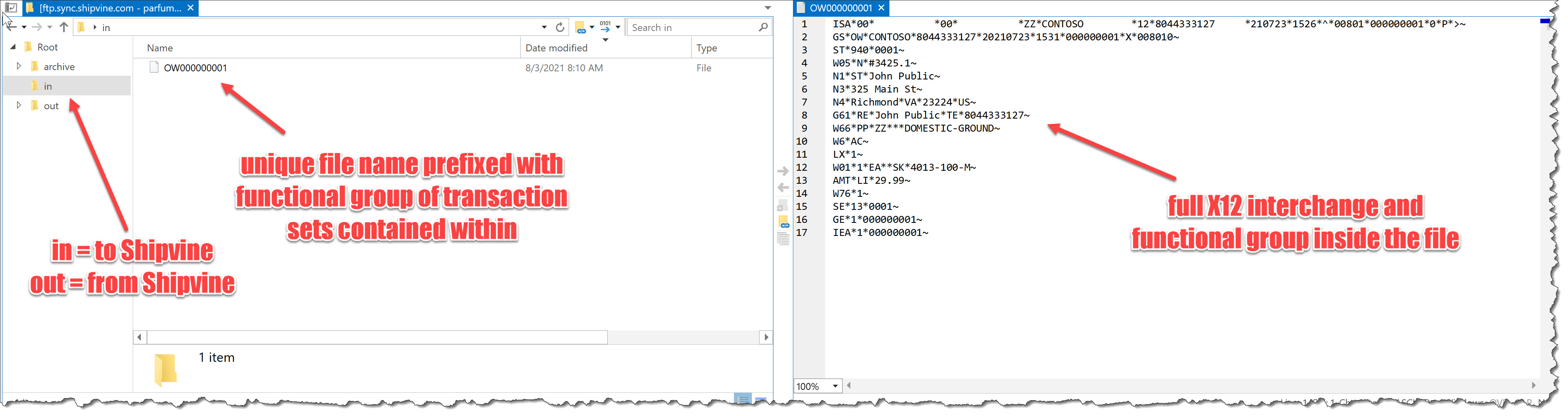Switch to the OW000000001 editor tab
This screenshot has width=1568, height=416.
[840, 8]
